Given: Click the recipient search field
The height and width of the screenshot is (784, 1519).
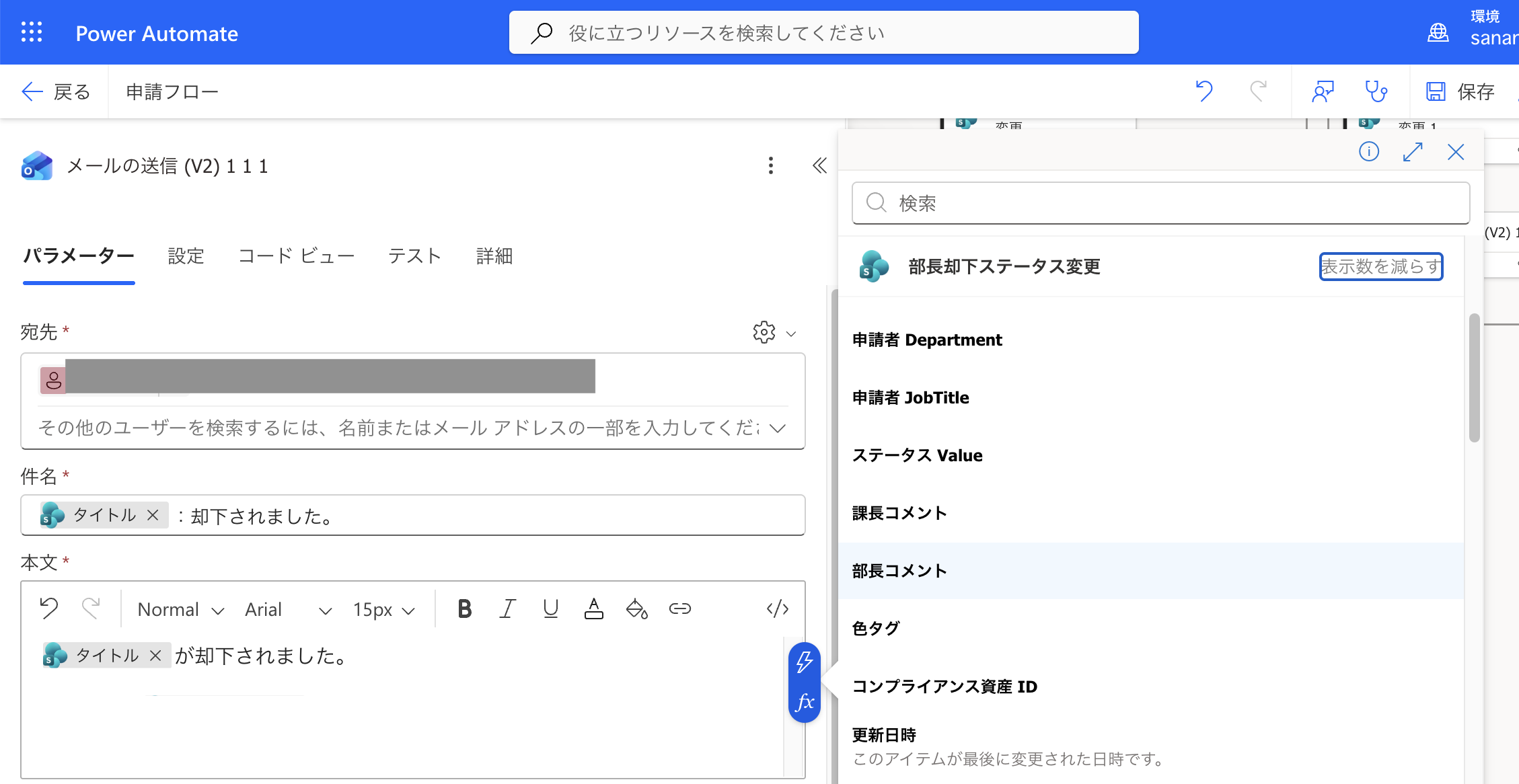Looking at the screenshot, I should pyautogui.click(x=398, y=428).
